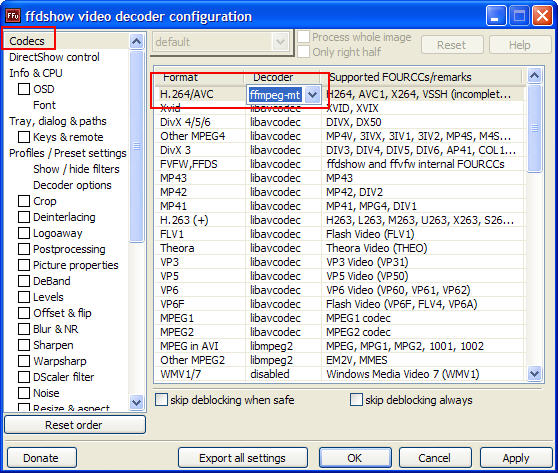The width and height of the screenshot is (558, 473).
Task: Click the Format column header
Action: 199,77
